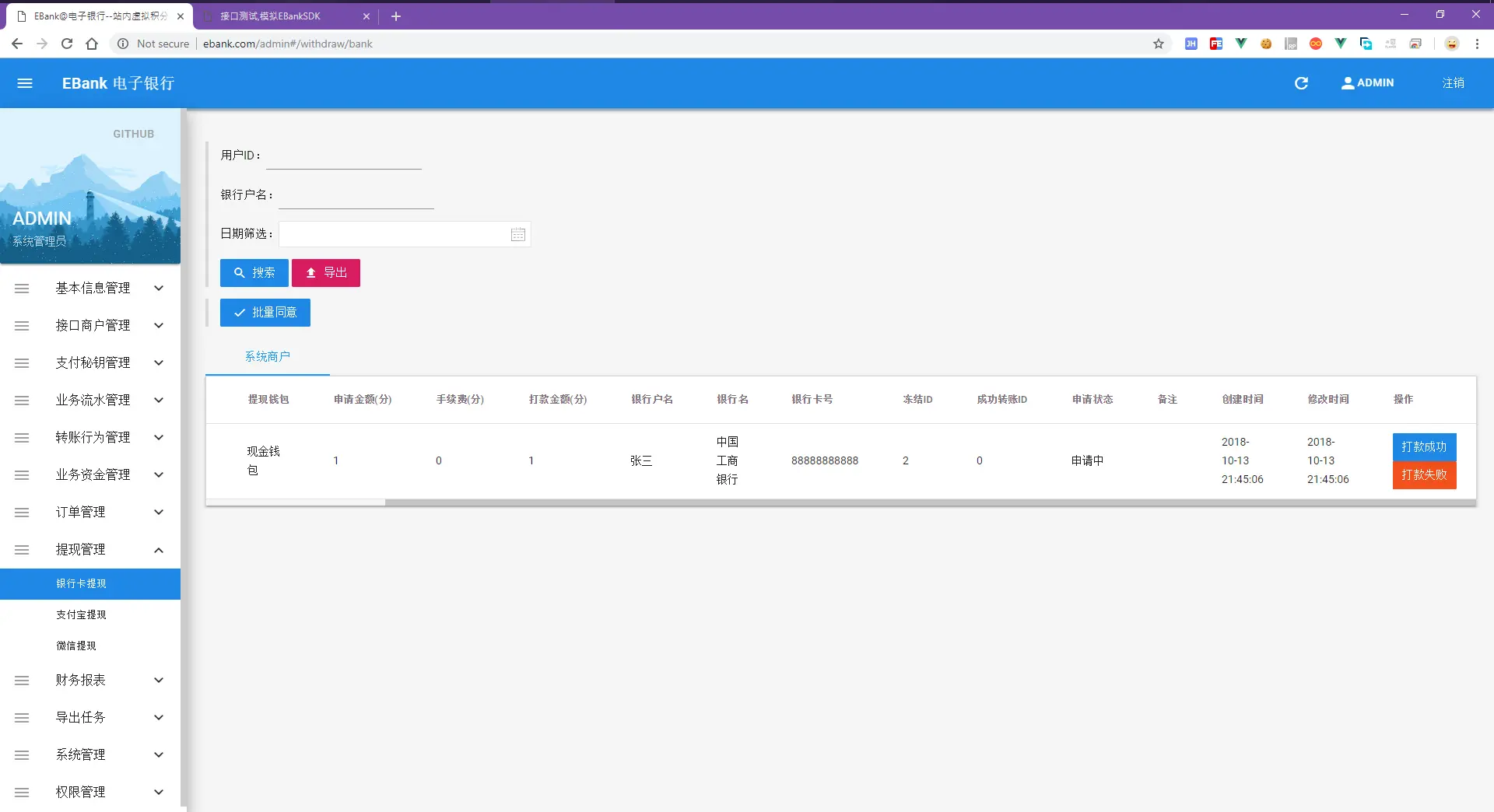This screenshot has height=812, width=1494.
Task: Click the 搜索 search button
Action: (254, 273)
